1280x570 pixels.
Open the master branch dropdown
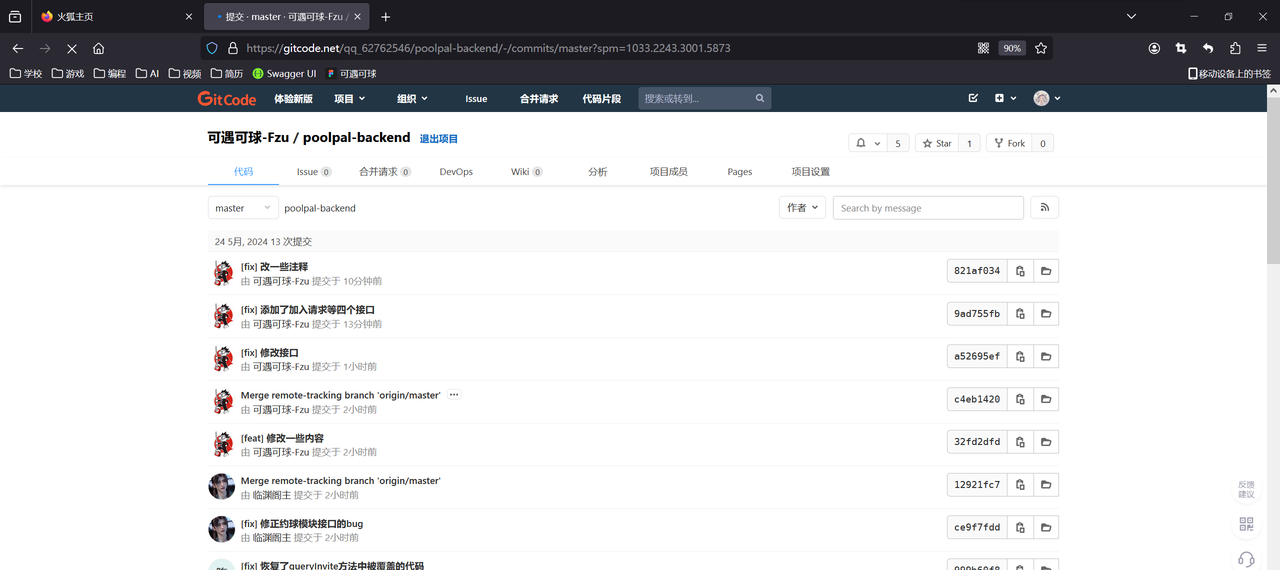tap(243, 208)
